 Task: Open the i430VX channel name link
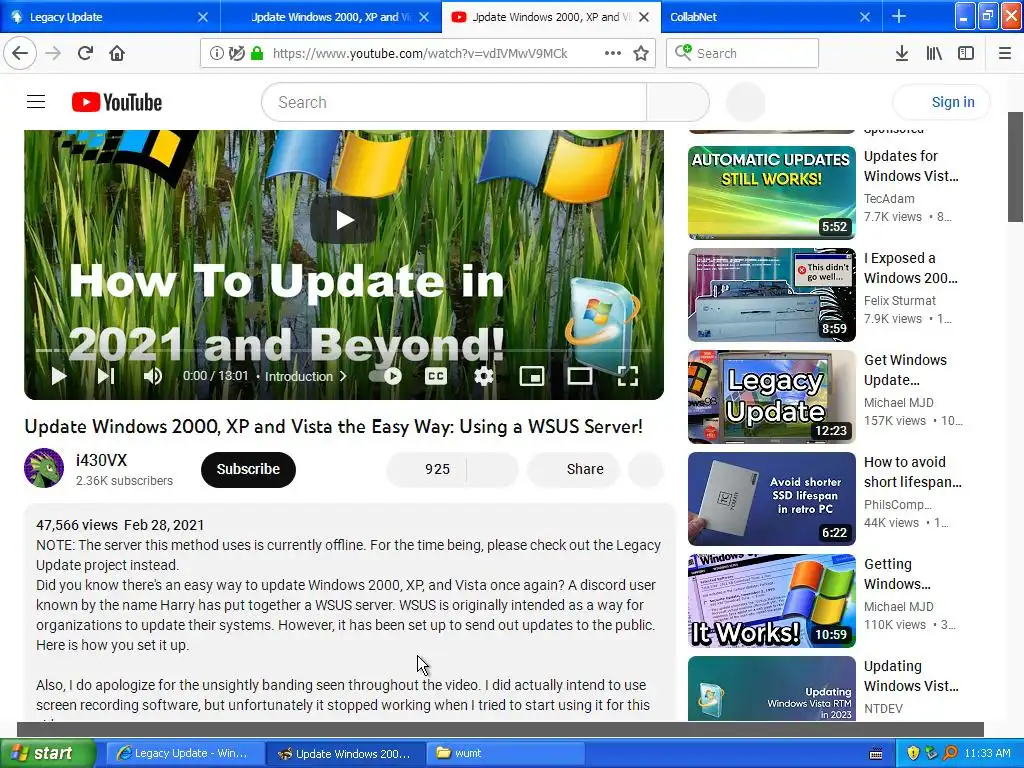click(101, 460)
